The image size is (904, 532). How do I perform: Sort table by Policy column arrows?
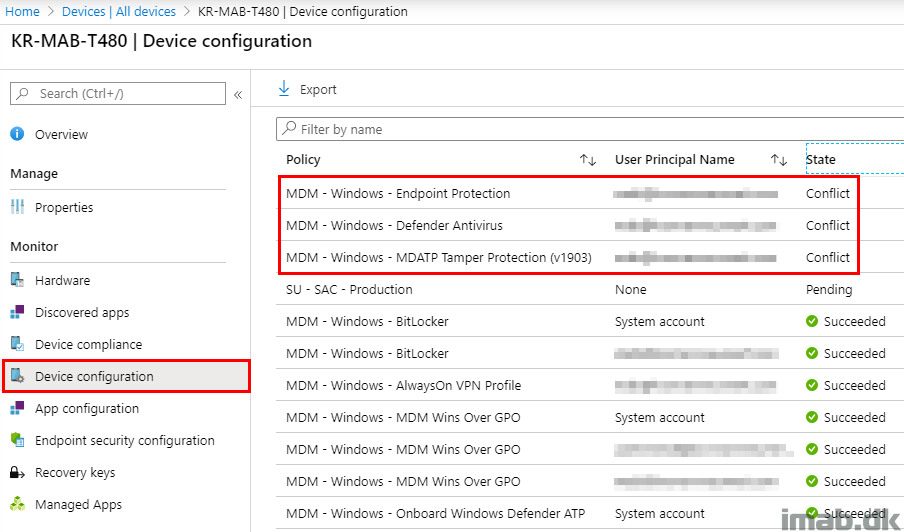[587, 160]
